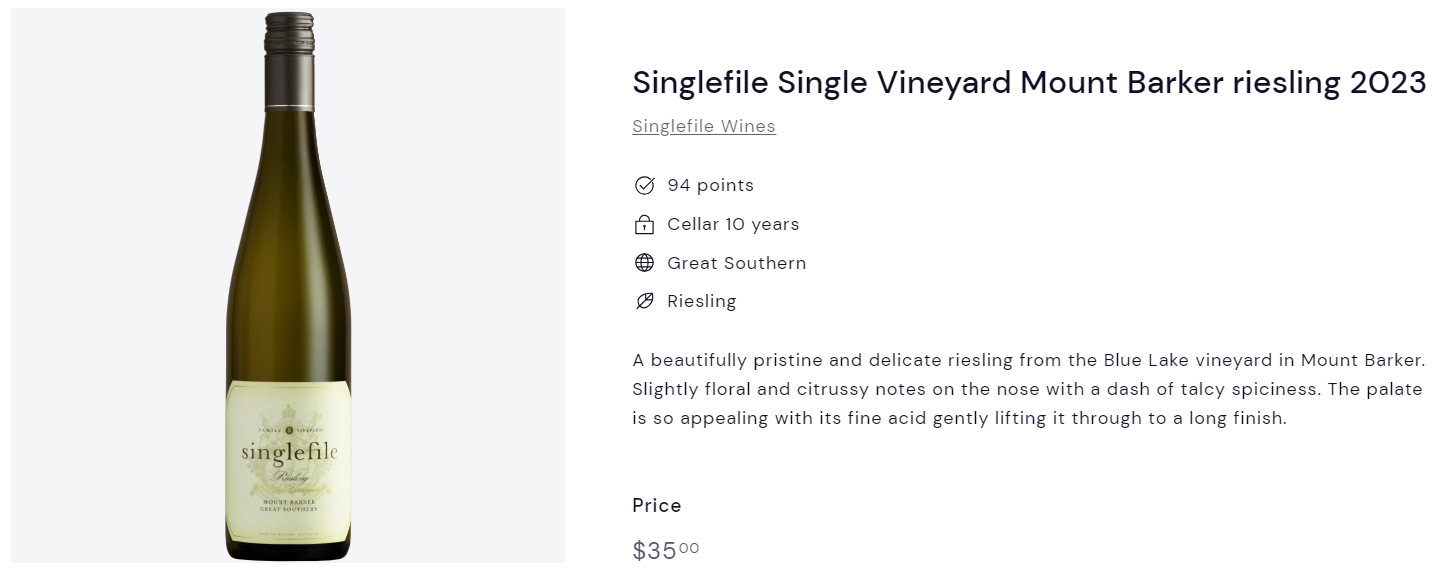The width and height of the screenshot is (1448, 576).
Task: Click the word Riesling on bottle label
Action: tap(289, 479)
